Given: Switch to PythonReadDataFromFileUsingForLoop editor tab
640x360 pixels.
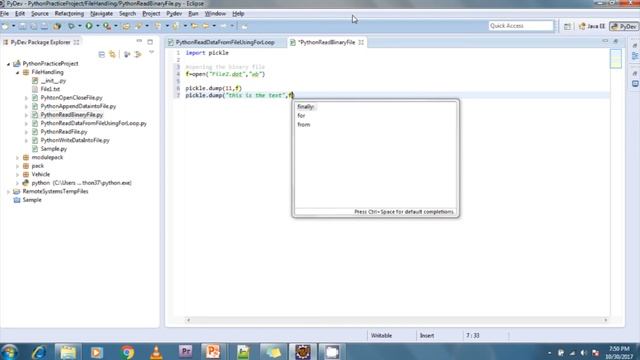Looking at the screenshot, I should (225, 42).
